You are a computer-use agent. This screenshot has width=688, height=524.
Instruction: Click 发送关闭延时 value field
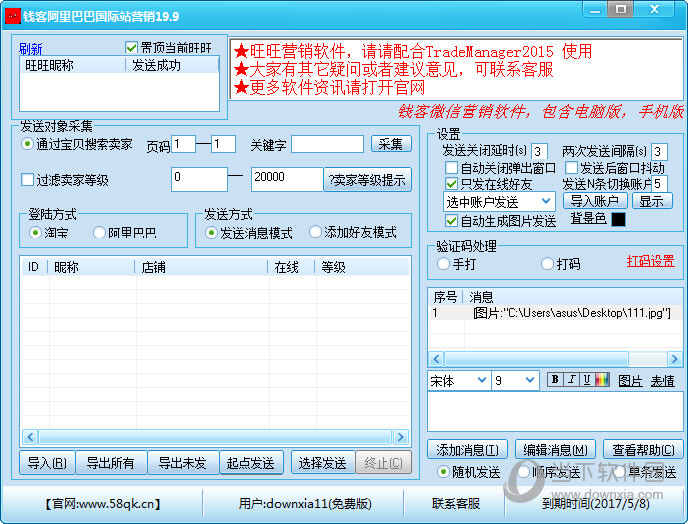(539, 151)
